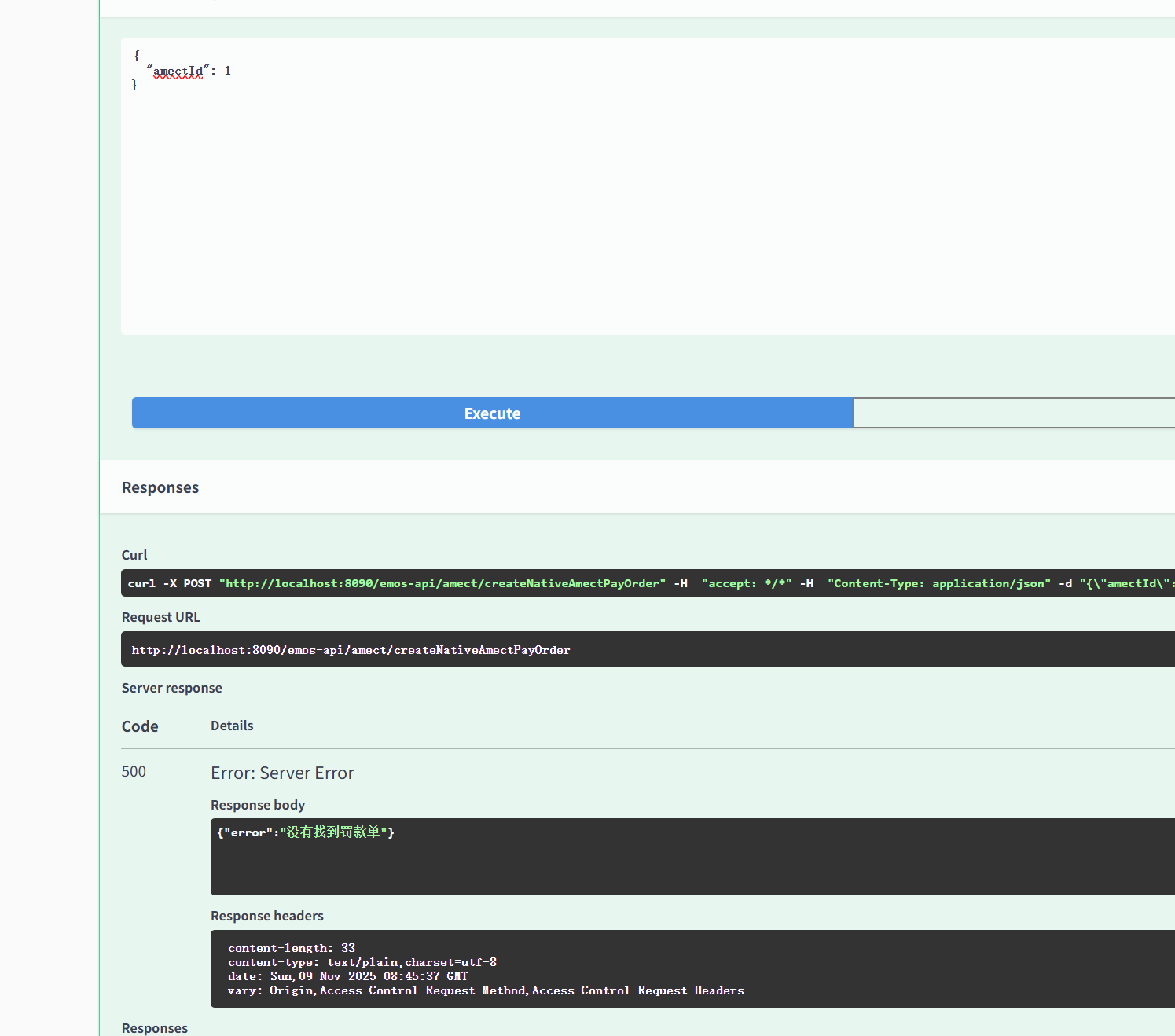Viewport: 1175px width, 1036px height.
Task: Click the Response body label
Action: [258, 805]
